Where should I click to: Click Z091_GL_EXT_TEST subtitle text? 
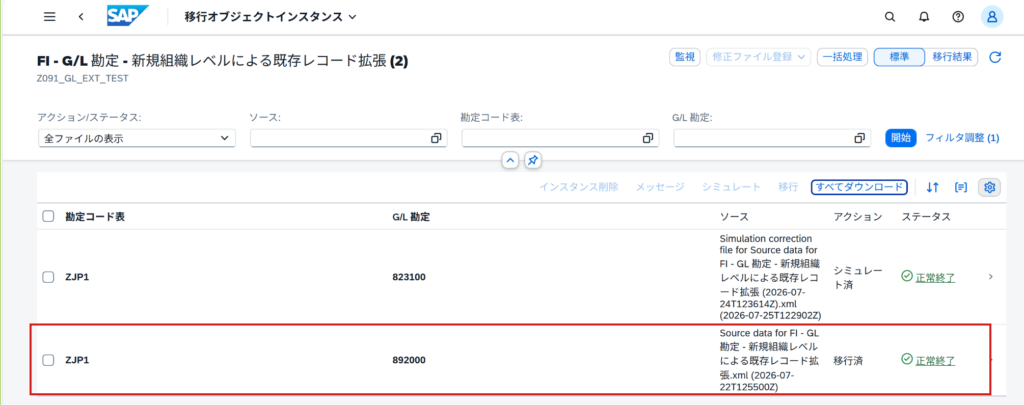tap(83, 78)
